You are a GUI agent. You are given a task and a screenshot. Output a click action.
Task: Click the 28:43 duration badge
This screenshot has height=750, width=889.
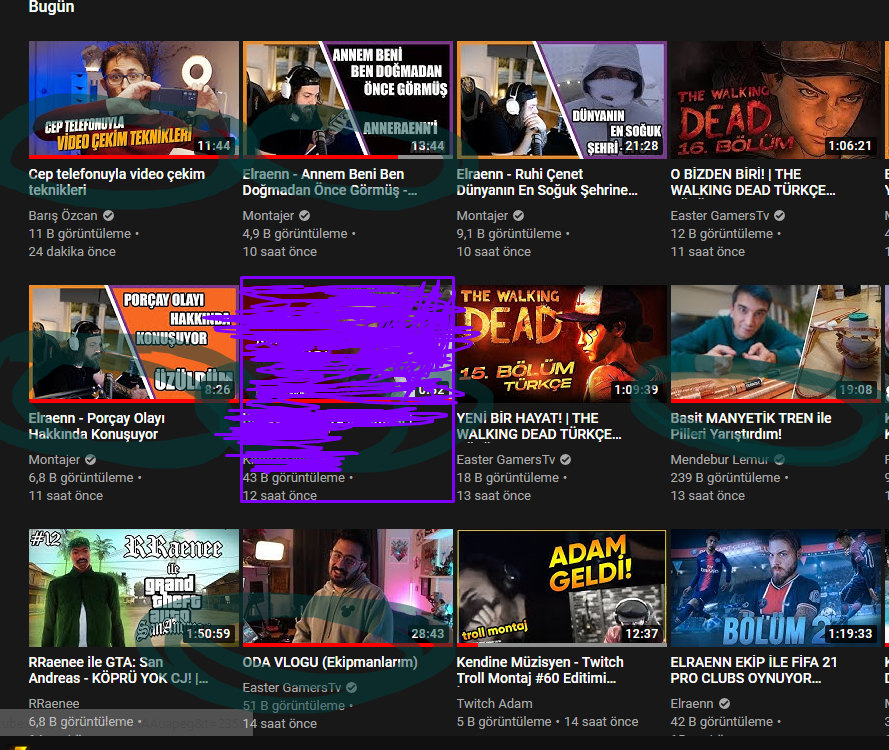point(427,633)
